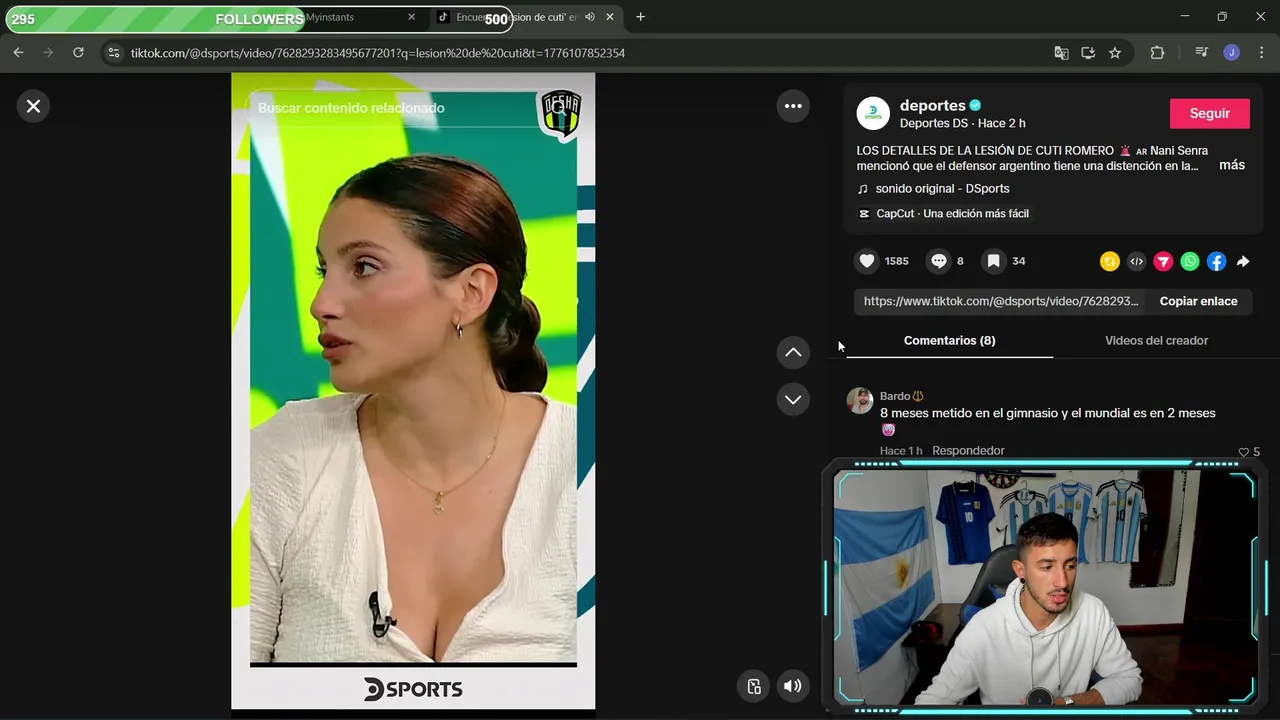The width and height of the screenshot is (1280, 720).
Task: Toggle the auto-scroll icon beside volume
Action: point(754,686)
